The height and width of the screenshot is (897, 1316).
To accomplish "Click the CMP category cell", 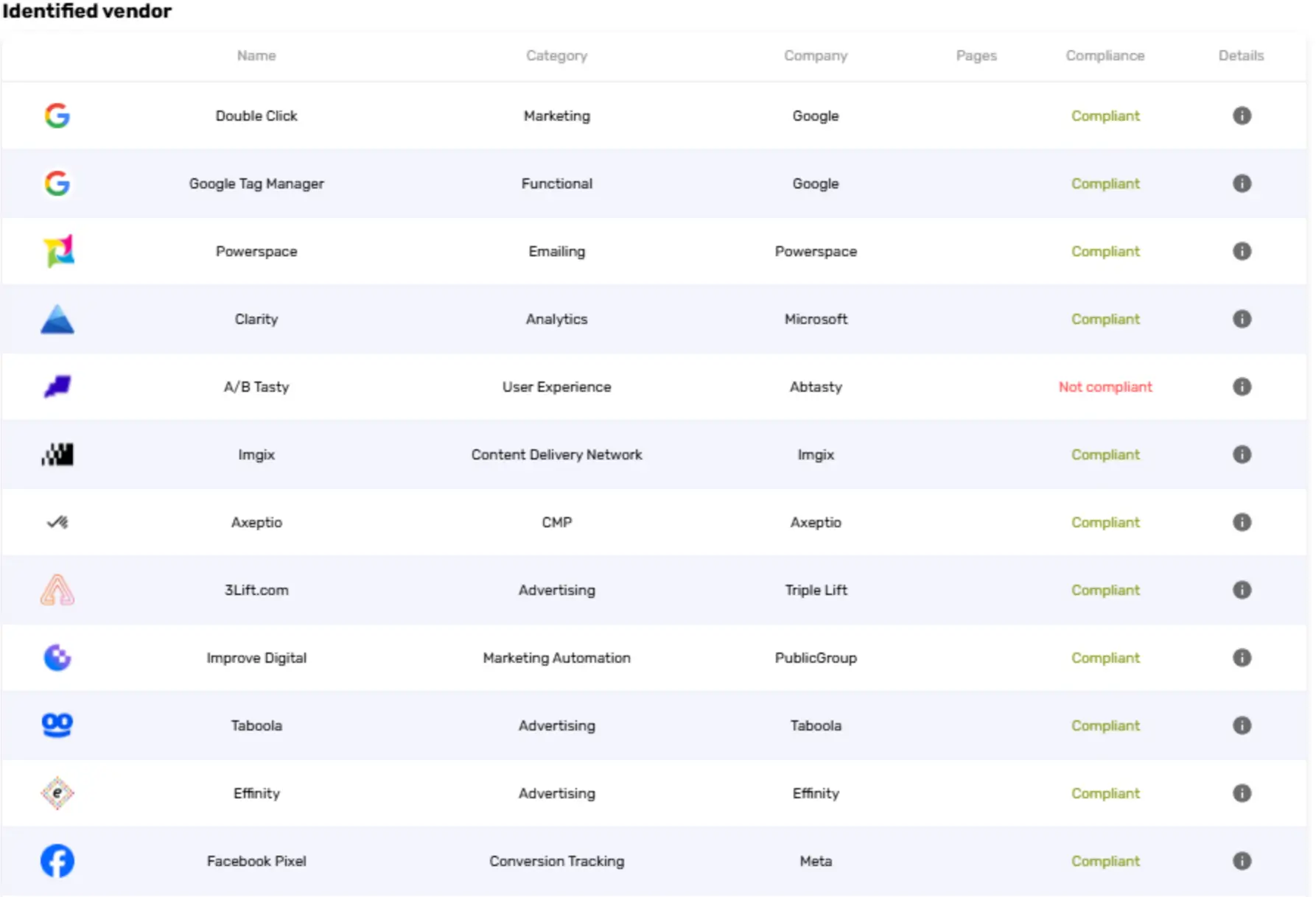I will click(x=556, y=522).
